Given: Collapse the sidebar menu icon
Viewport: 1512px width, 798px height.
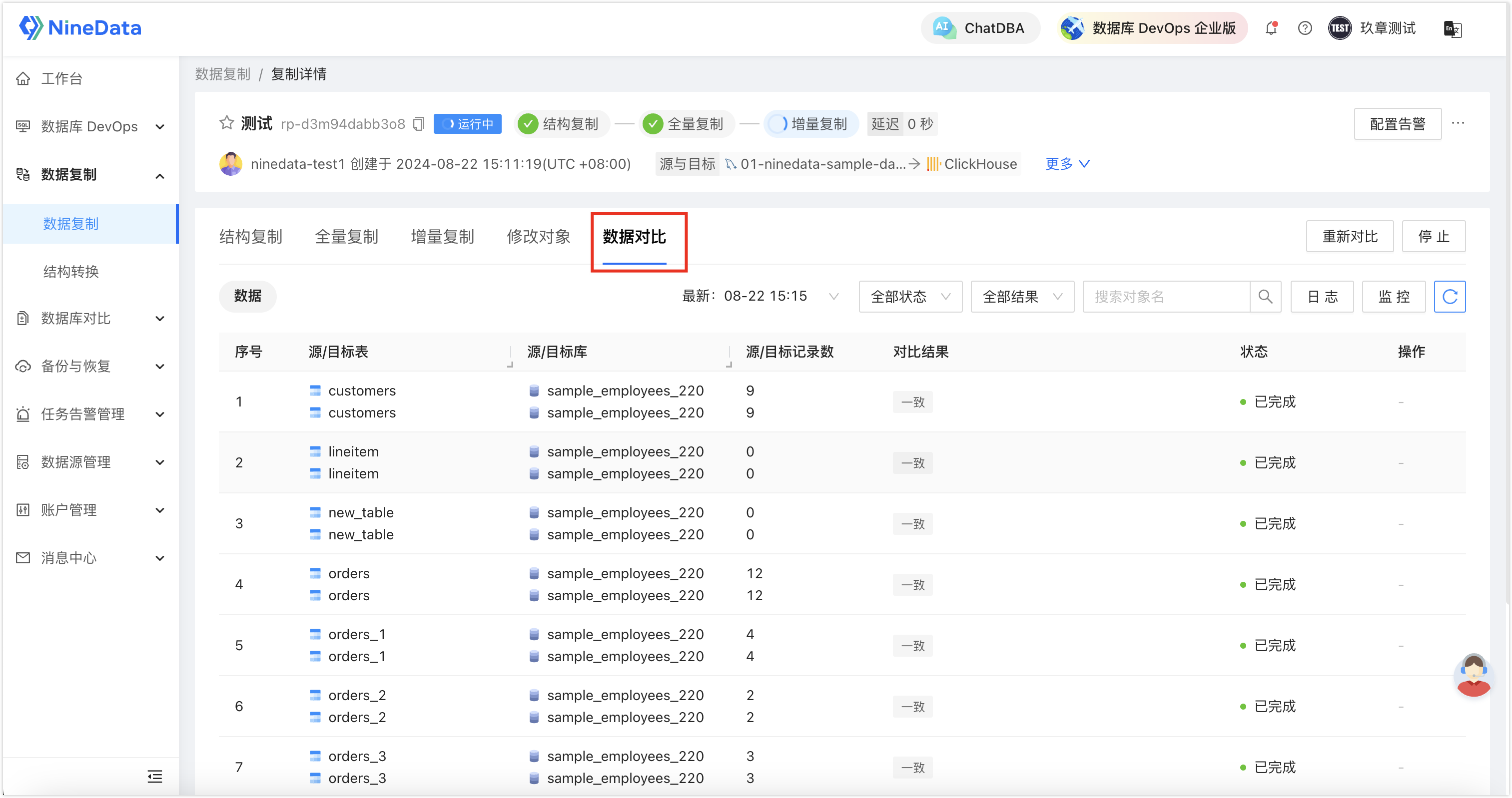Looking at the screenshot, I should [x=155, y=777].
